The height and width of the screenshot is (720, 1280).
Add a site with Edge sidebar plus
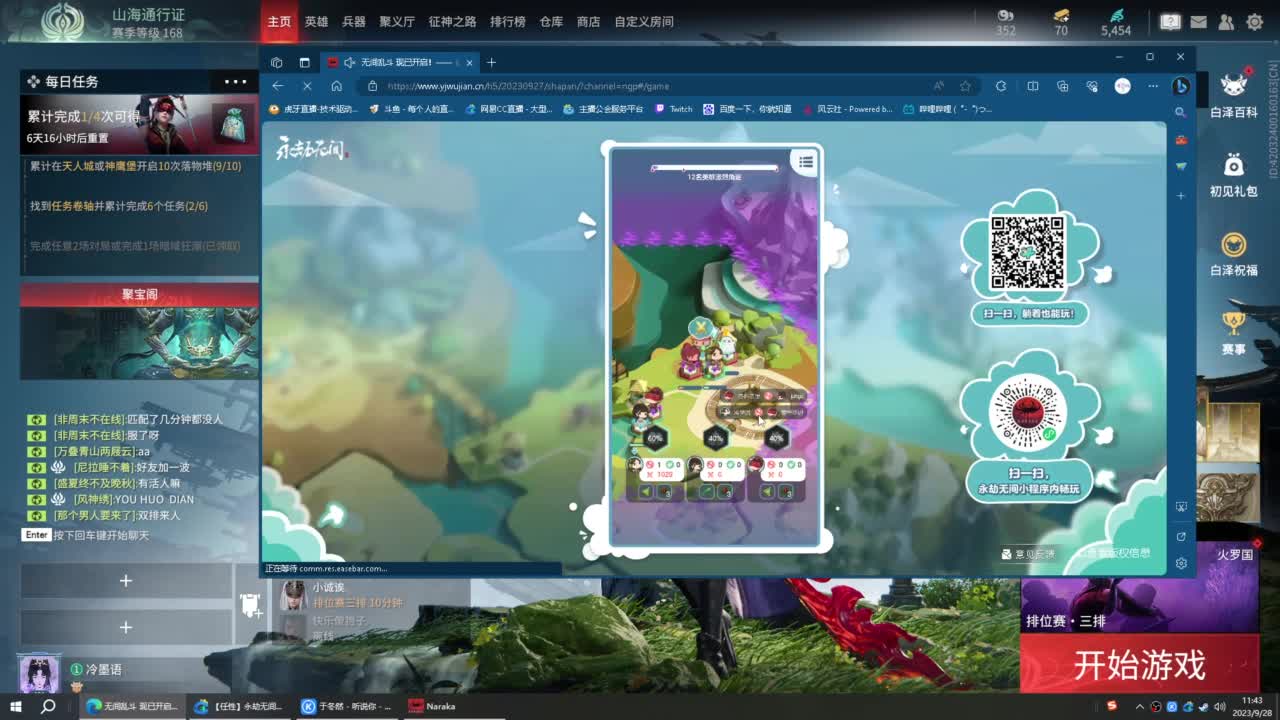click(x=1181, y=195)
